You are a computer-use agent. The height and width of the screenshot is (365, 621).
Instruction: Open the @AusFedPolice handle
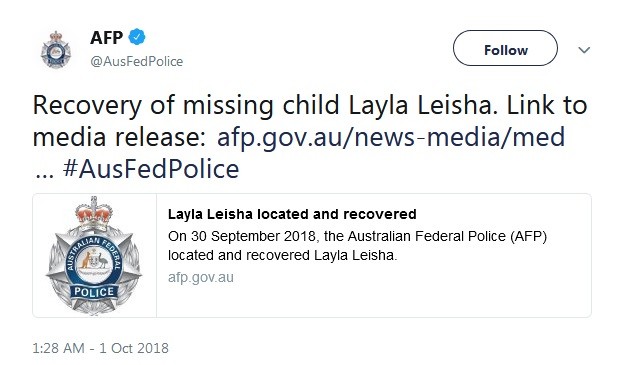tap(137, 61)
